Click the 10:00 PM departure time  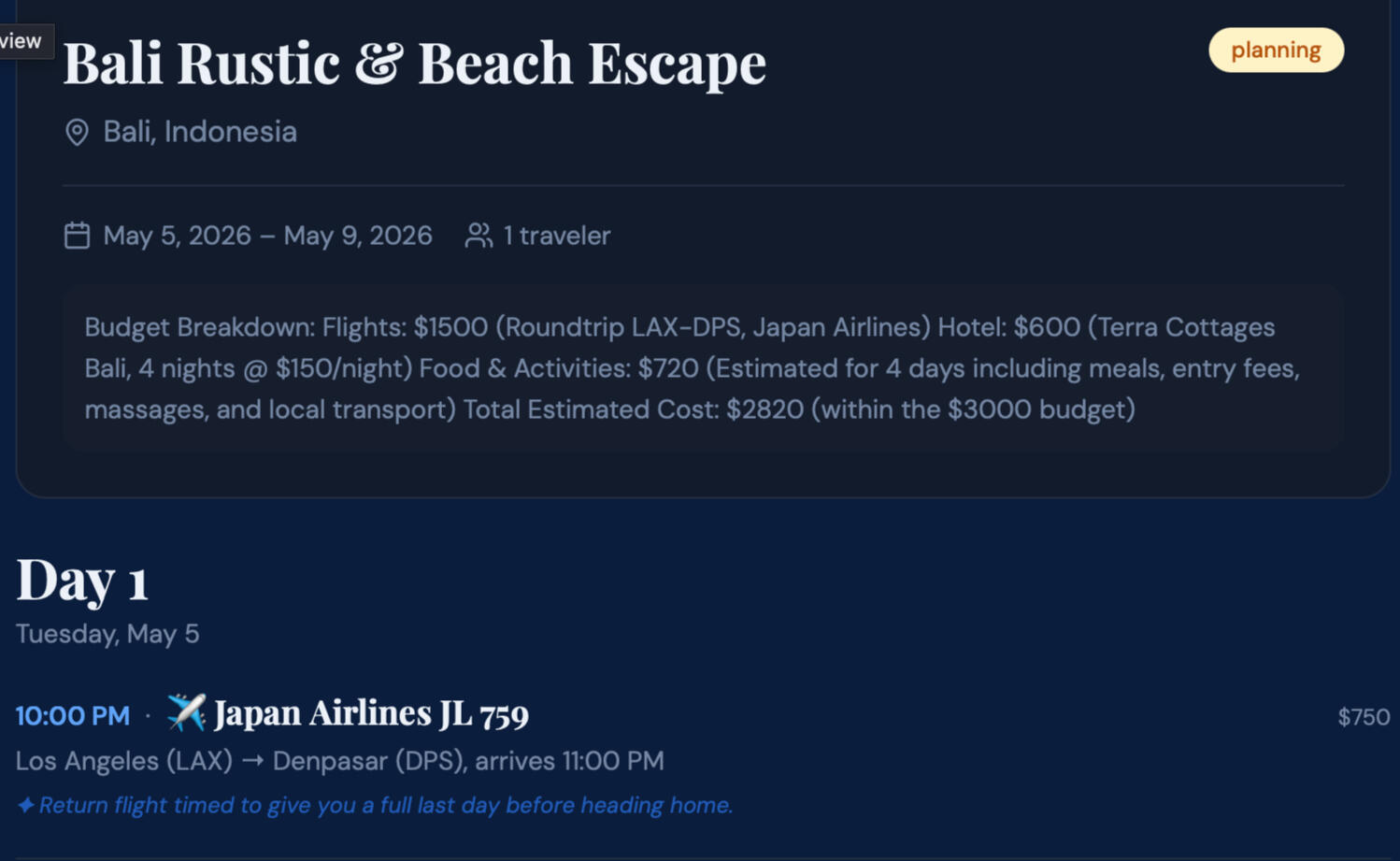72,716
